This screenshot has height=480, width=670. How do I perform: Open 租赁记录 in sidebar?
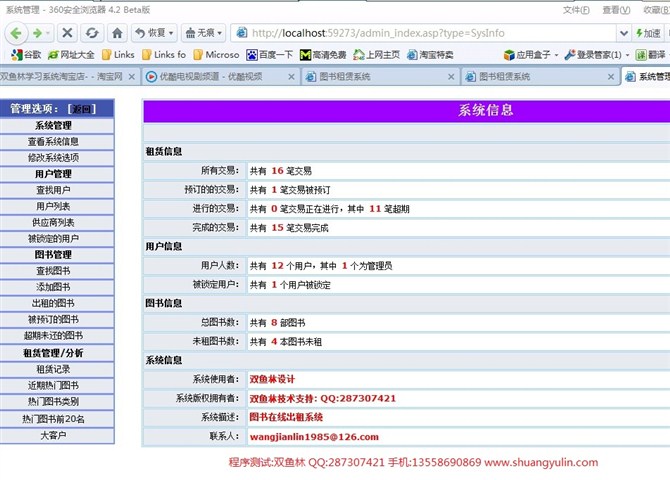click(53, 369)
